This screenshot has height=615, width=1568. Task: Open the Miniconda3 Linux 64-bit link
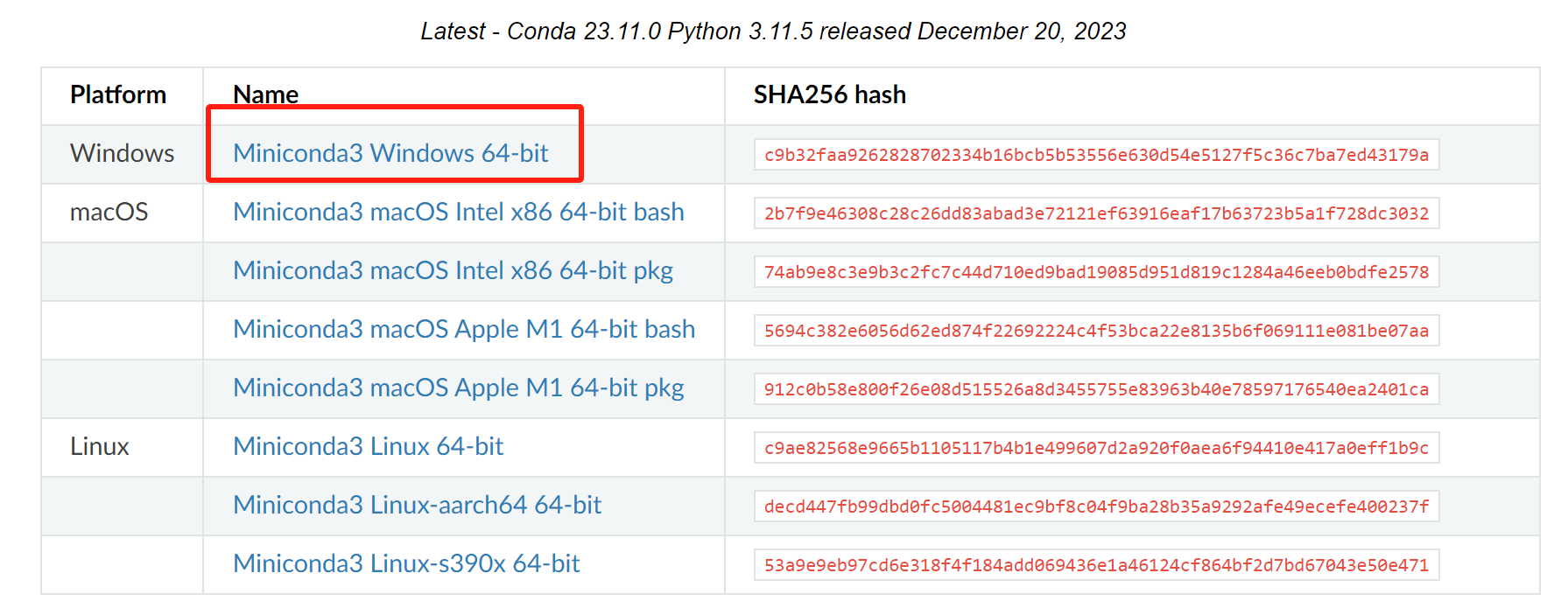(x=368, y=446)
